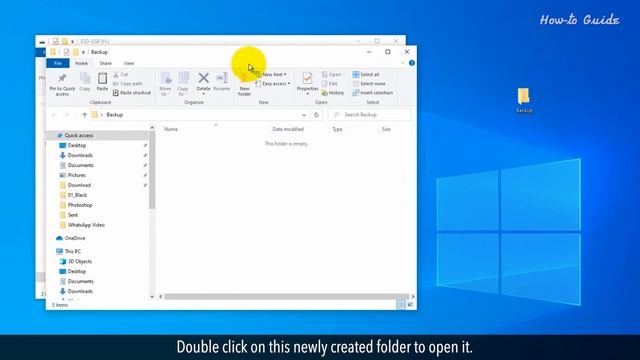Click Invert selection in ribbon
The image size is (640, 360).
click(373, 93)
